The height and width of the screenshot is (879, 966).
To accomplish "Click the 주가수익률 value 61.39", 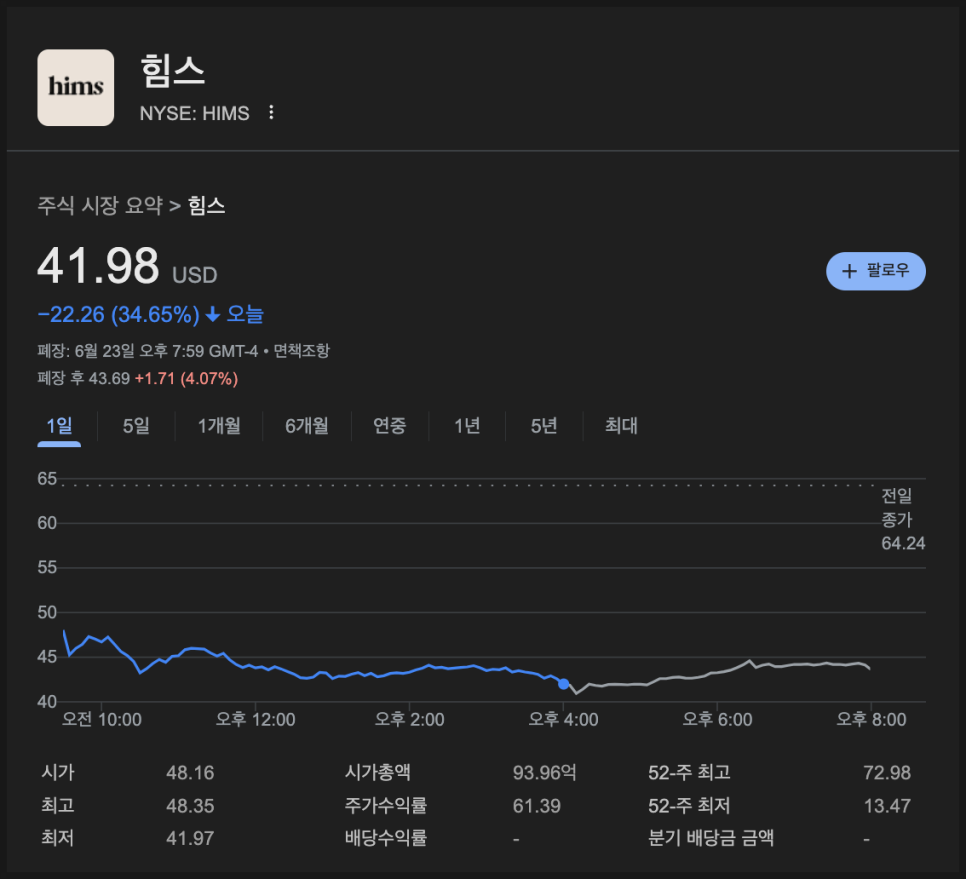I will pyautogui.click(x=537, y=806).
